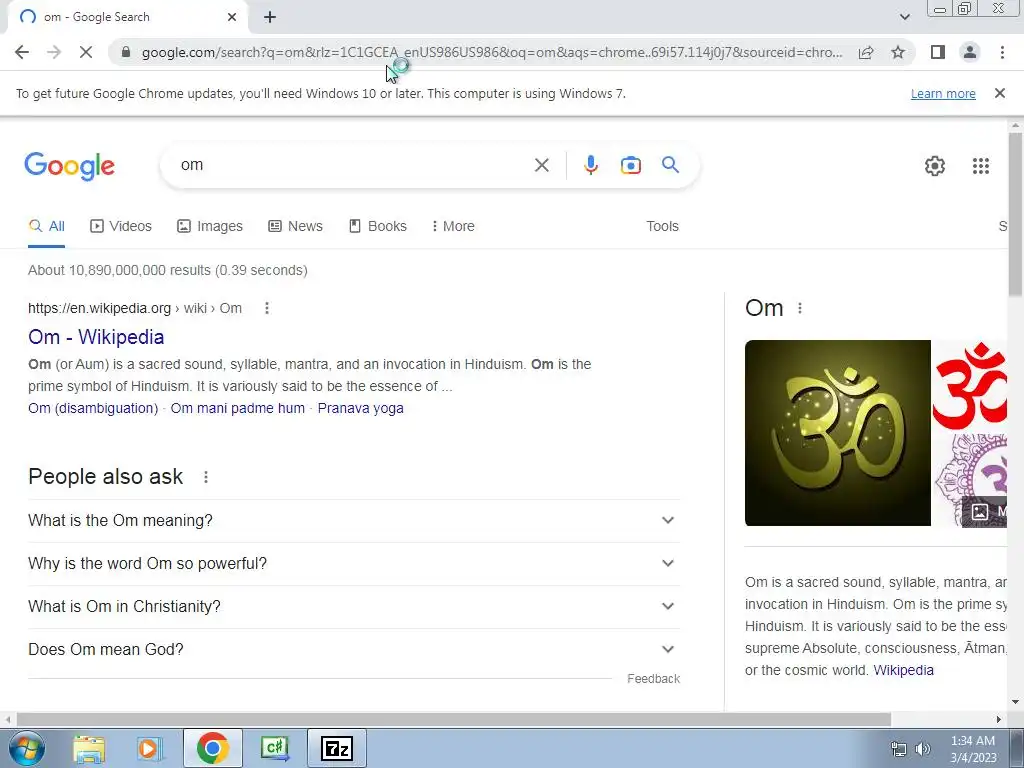Bookmark this page with the star icon
This screenshot has width=1024, height=768.
point(898,52)
